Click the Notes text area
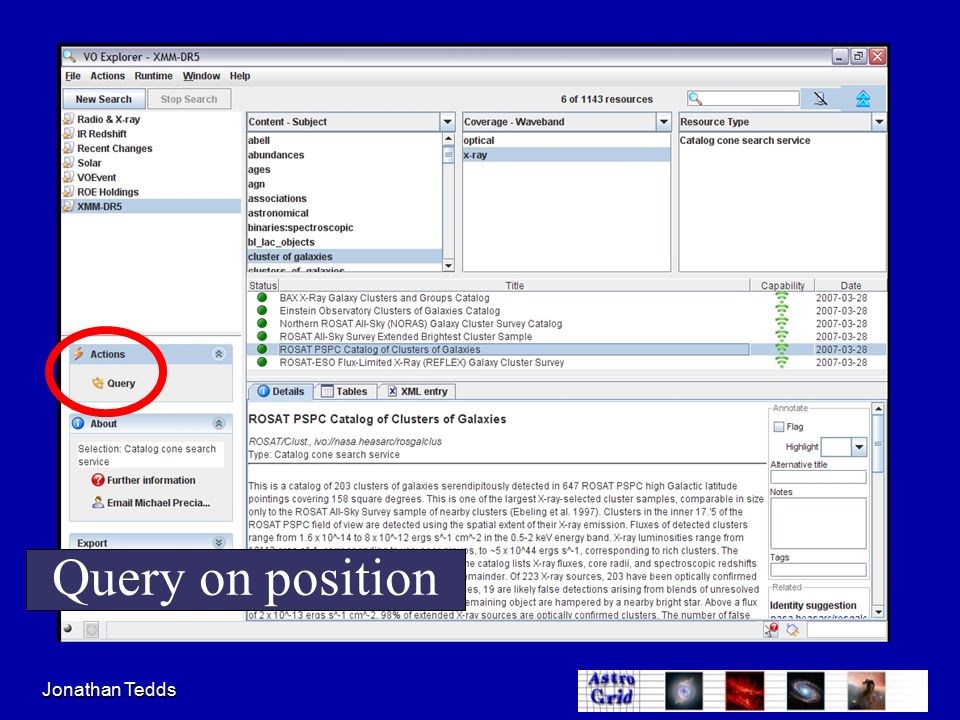The image size is (960, 720). [x=818, y=523]
